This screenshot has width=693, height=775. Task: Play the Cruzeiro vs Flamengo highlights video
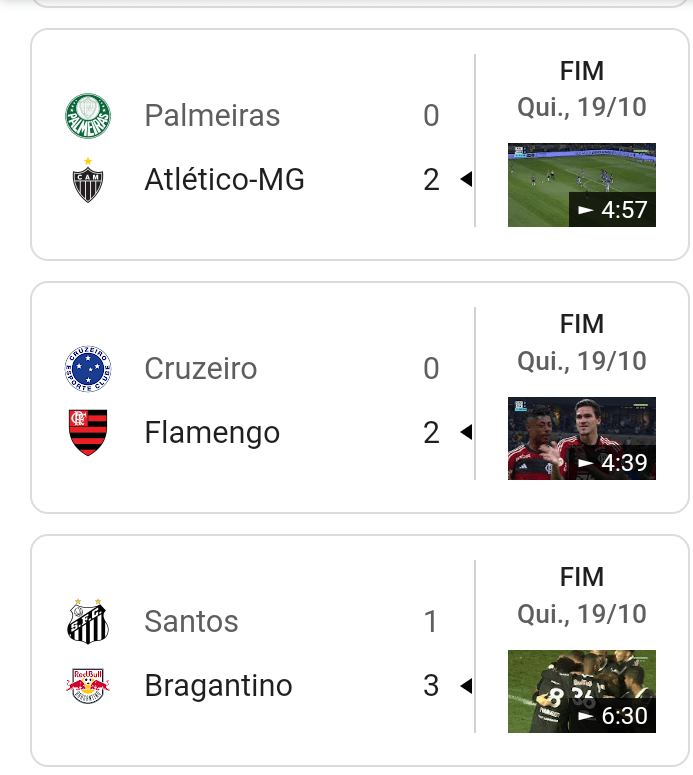point(581,438)
